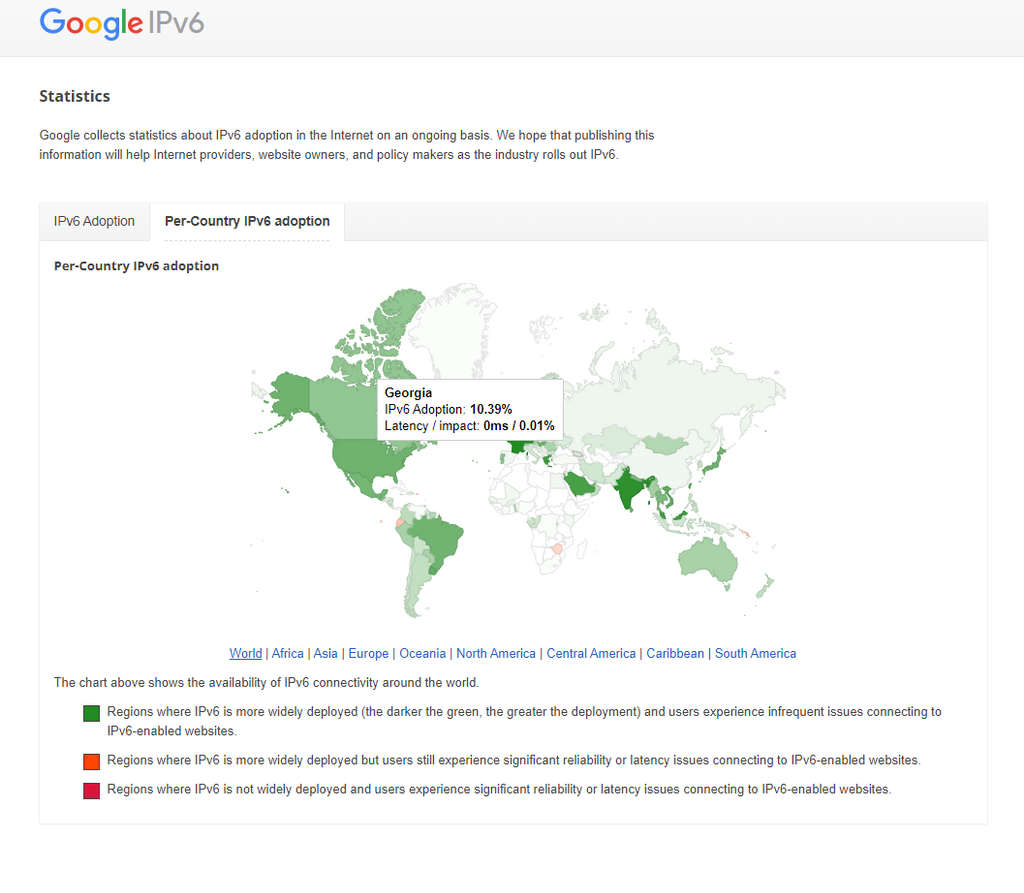
Task: Click the red legend description text
Action: click(x=499, y=789)
